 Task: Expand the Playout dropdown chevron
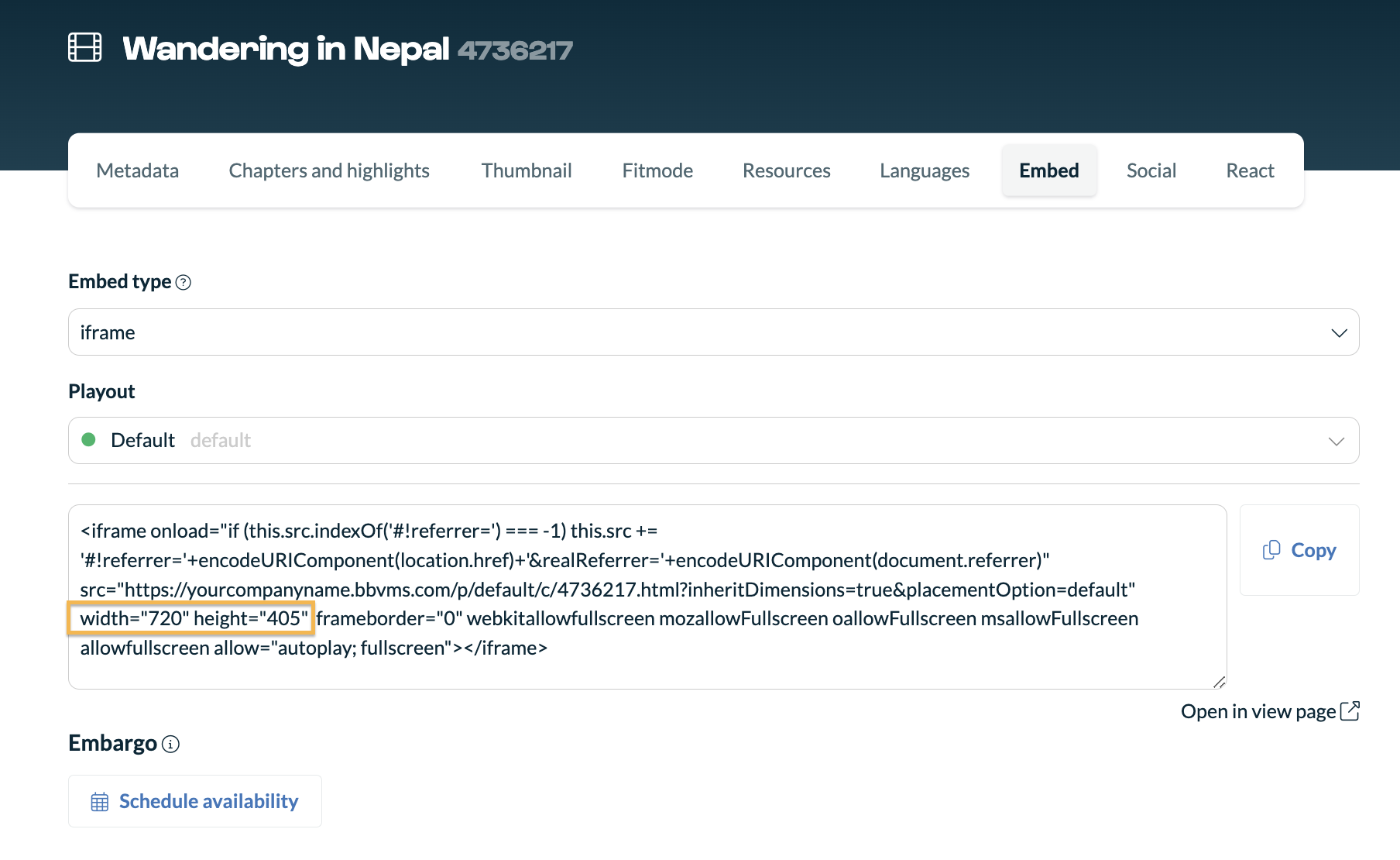(1336, 442)
